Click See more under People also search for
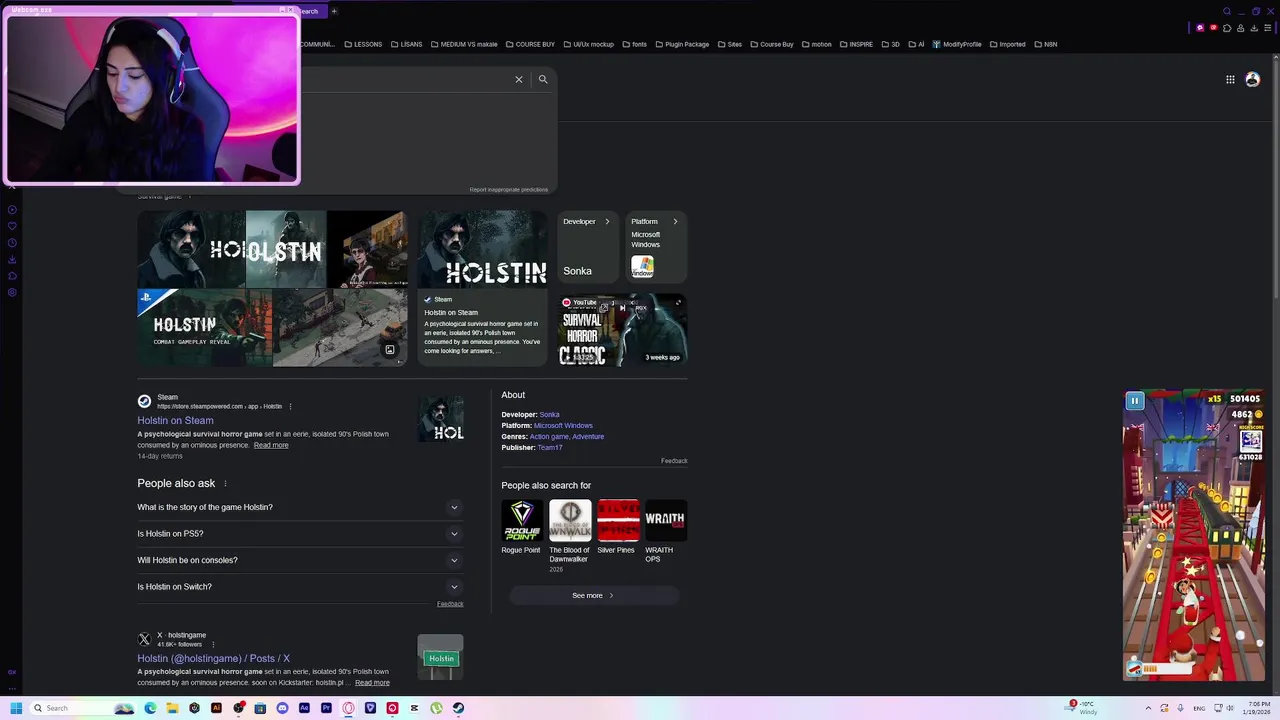The width and height of the screenshot is (1280, 720). point(593,596)
